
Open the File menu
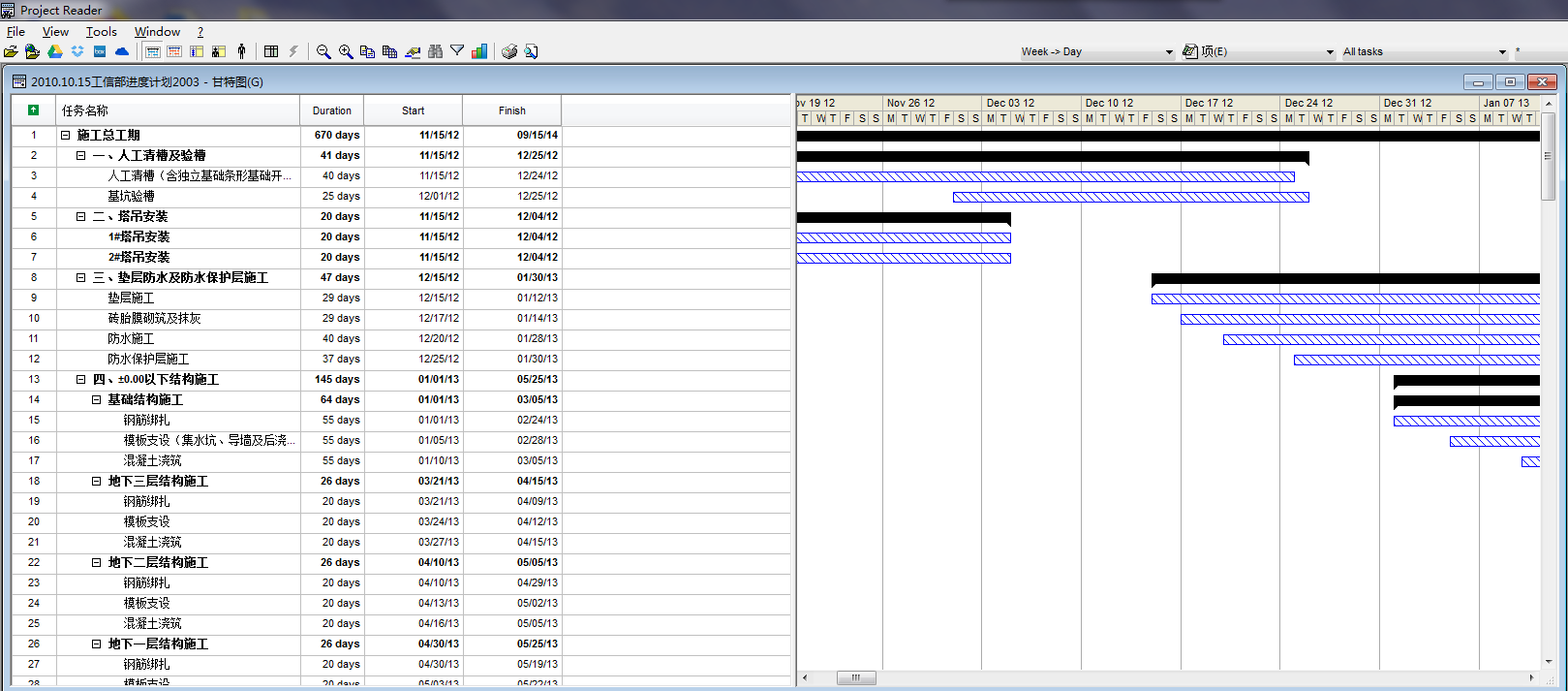pyautogui.click(x=15, y=32)
